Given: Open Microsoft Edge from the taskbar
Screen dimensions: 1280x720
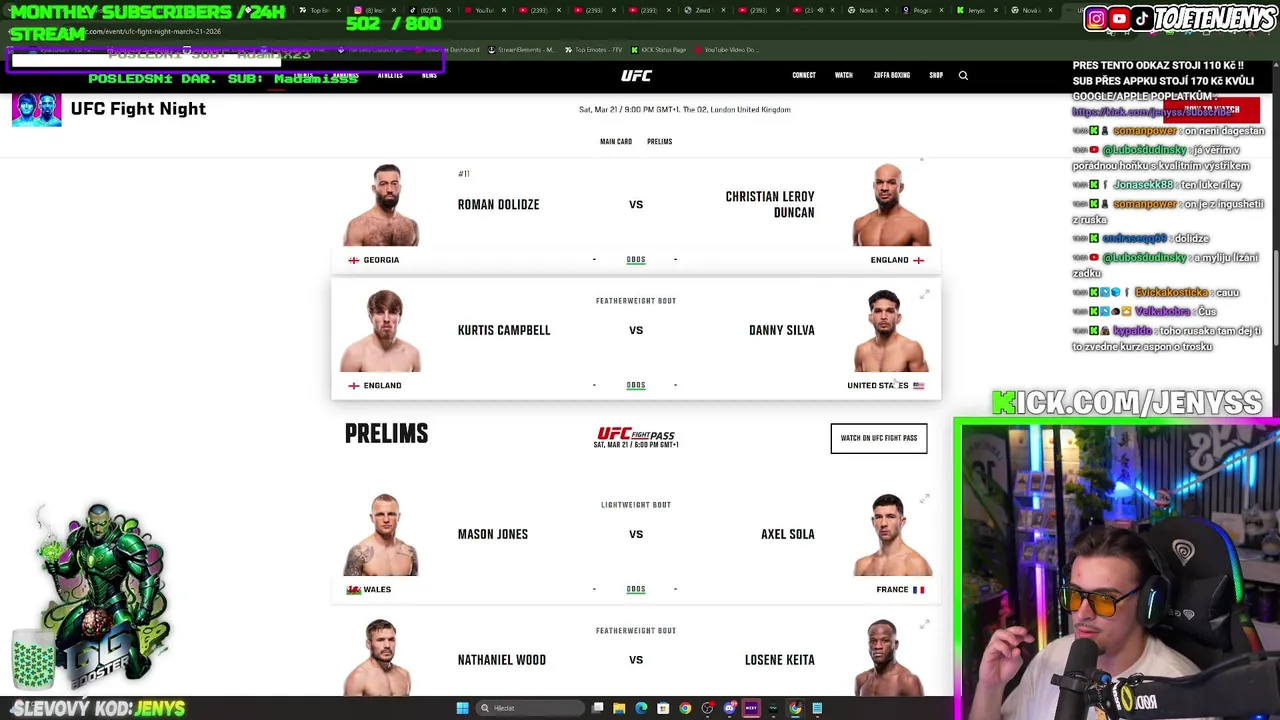Looking at the screenshot, I should 641,708.
